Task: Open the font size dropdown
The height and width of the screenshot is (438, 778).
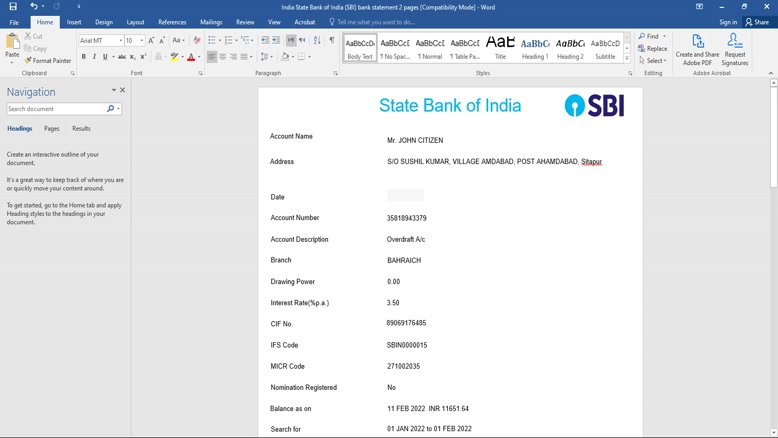Action: point(141,41)
